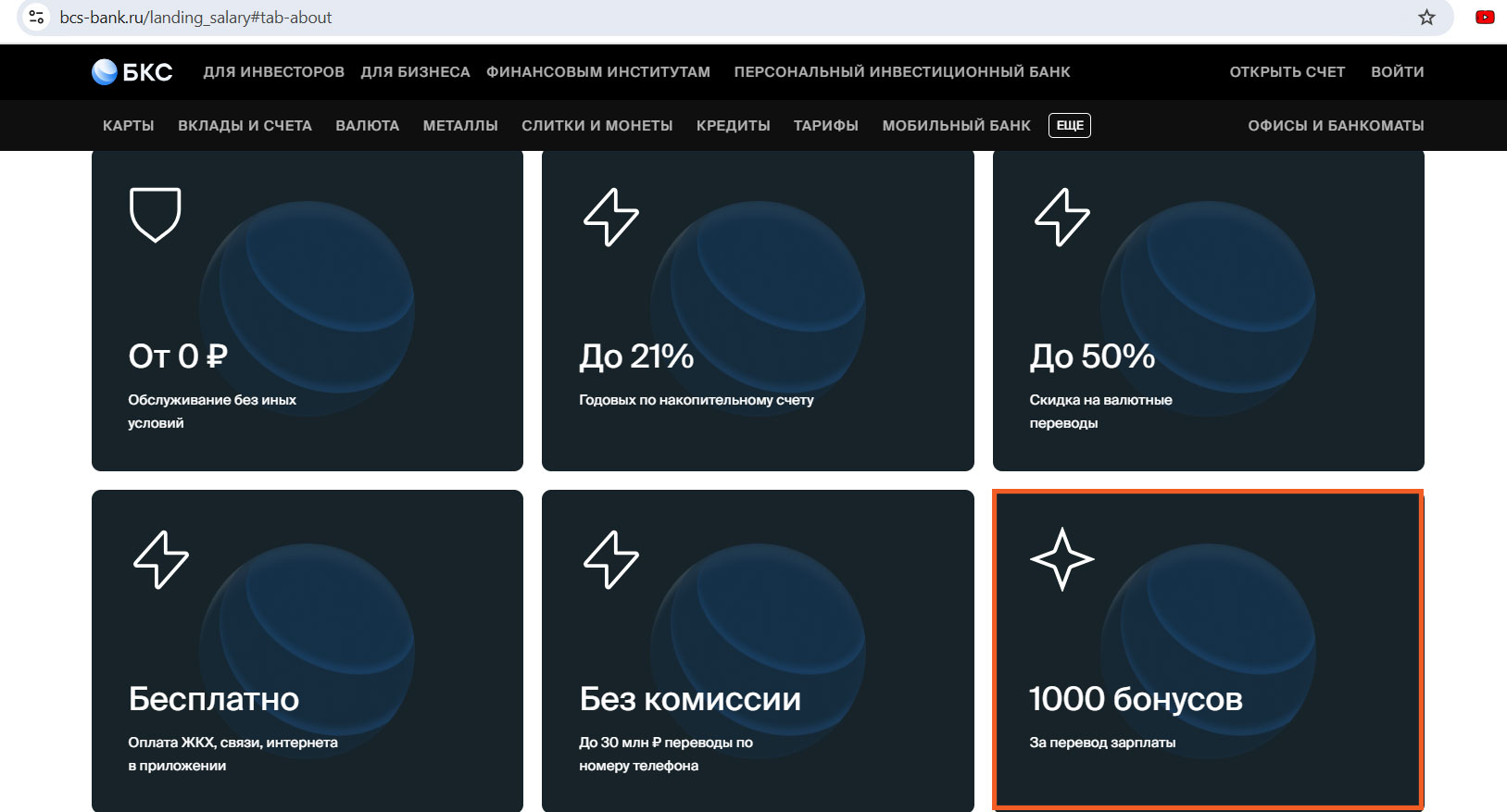Bookmark page with the star icon
The image size is (1507, 812).
tap(1426, 18)
